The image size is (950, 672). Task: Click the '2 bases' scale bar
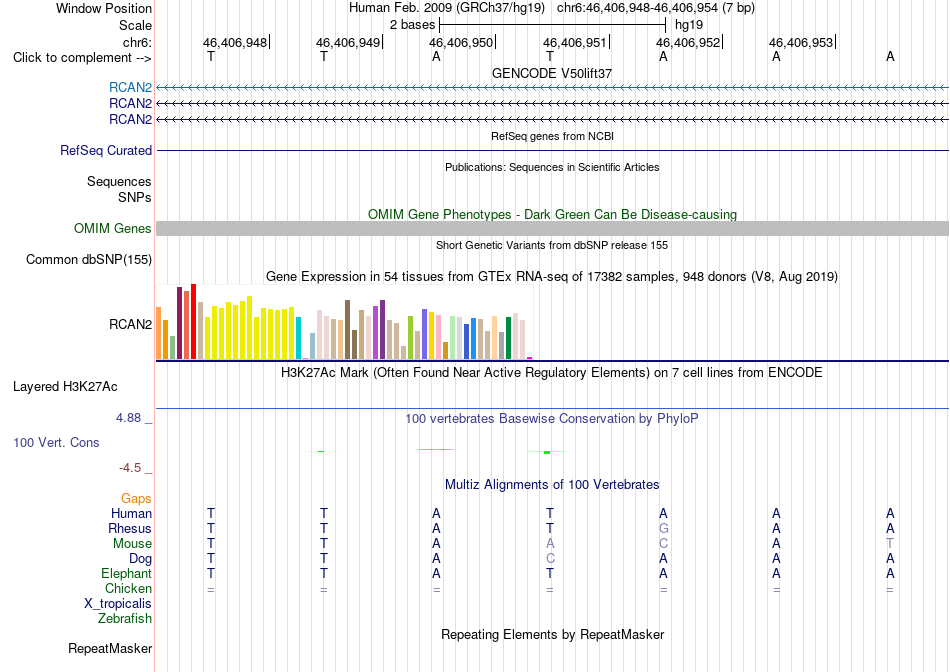(x=553, y=25)
